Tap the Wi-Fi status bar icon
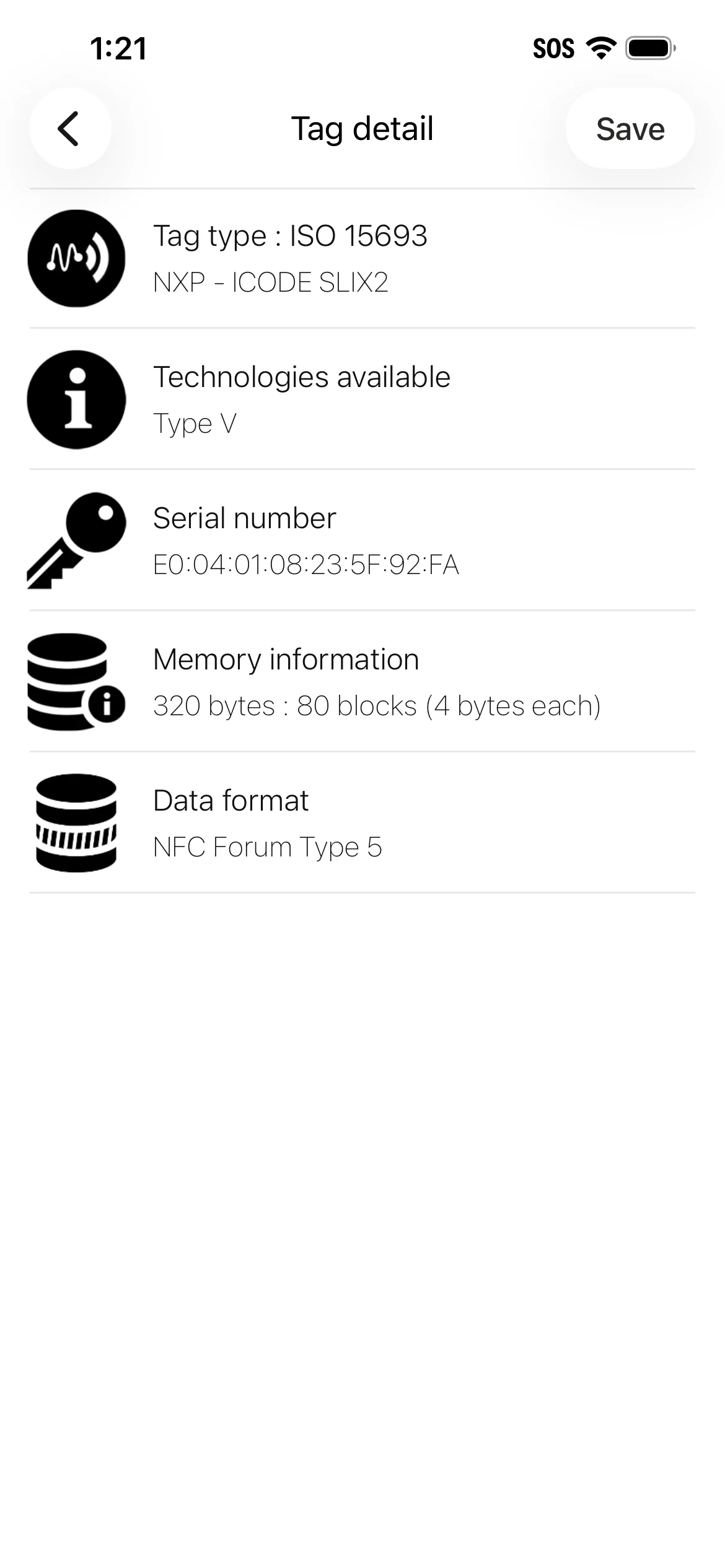The image size is (725, 1568). point(601,48)
